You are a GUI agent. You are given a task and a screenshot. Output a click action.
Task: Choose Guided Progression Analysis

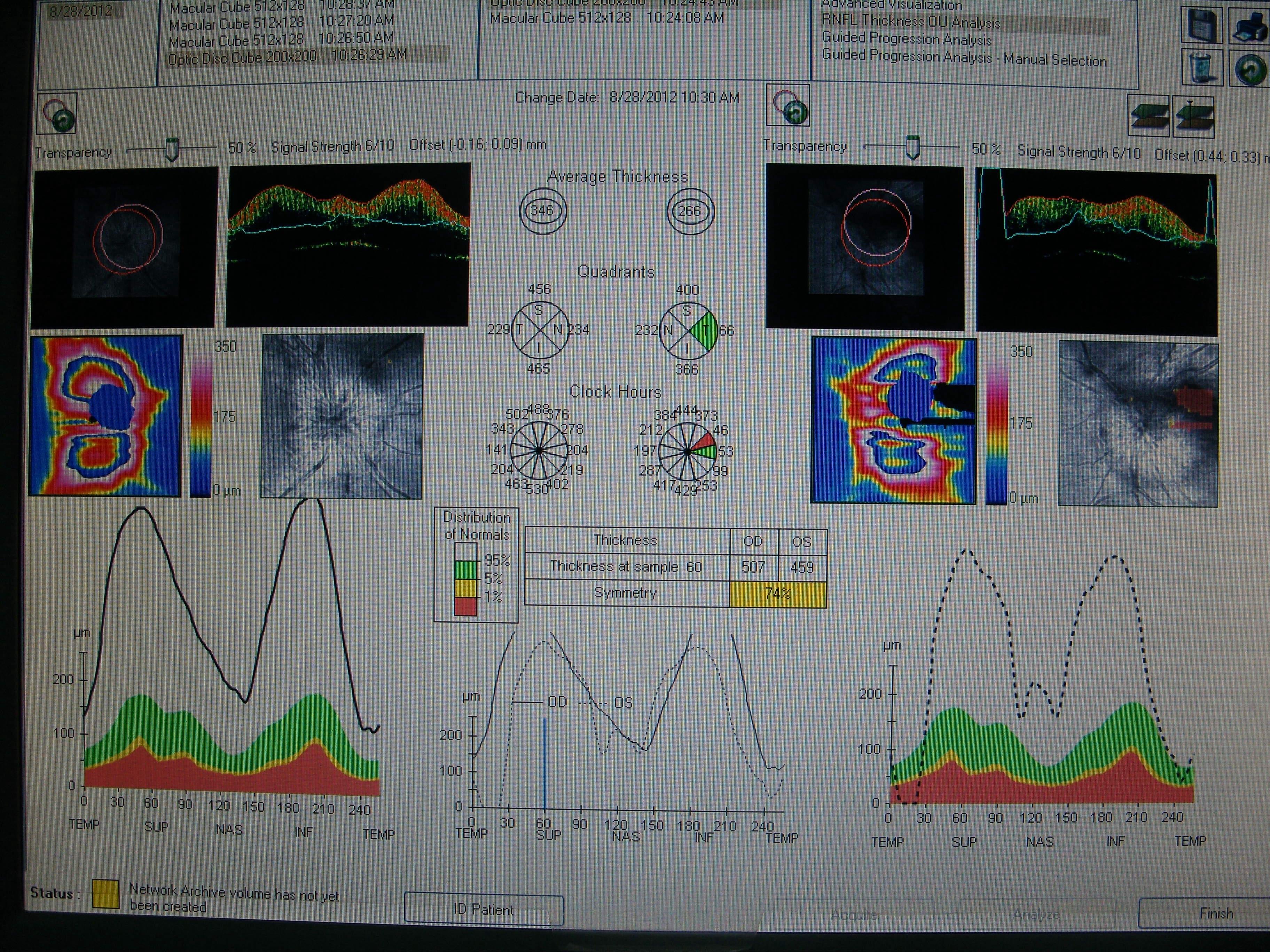(x=907, y=39)
